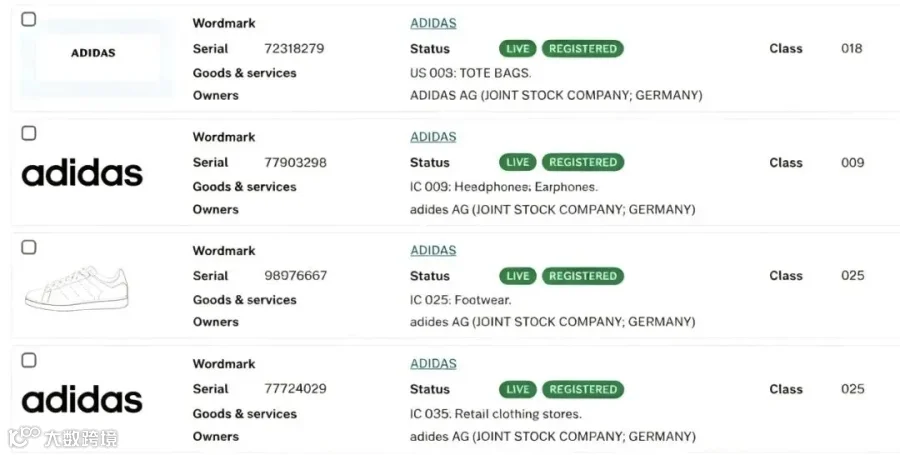Open the adidas logo image for serial 77724029
The image size is (900, 455).
coord(82,400)
